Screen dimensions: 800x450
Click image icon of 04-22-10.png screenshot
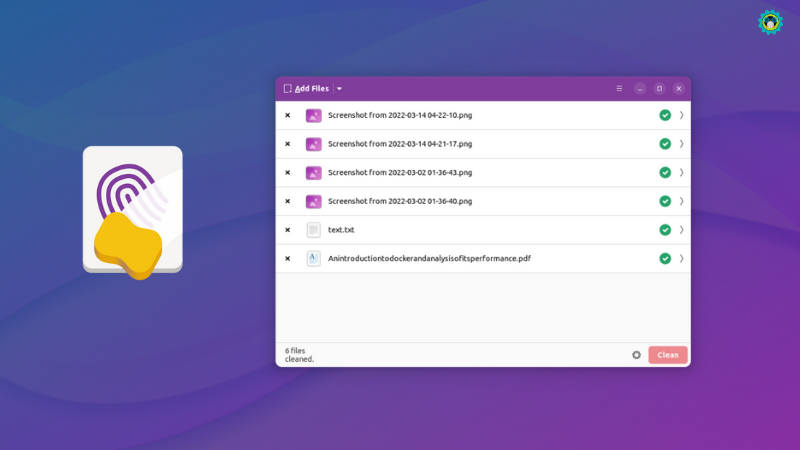click(x=313, y=115)
